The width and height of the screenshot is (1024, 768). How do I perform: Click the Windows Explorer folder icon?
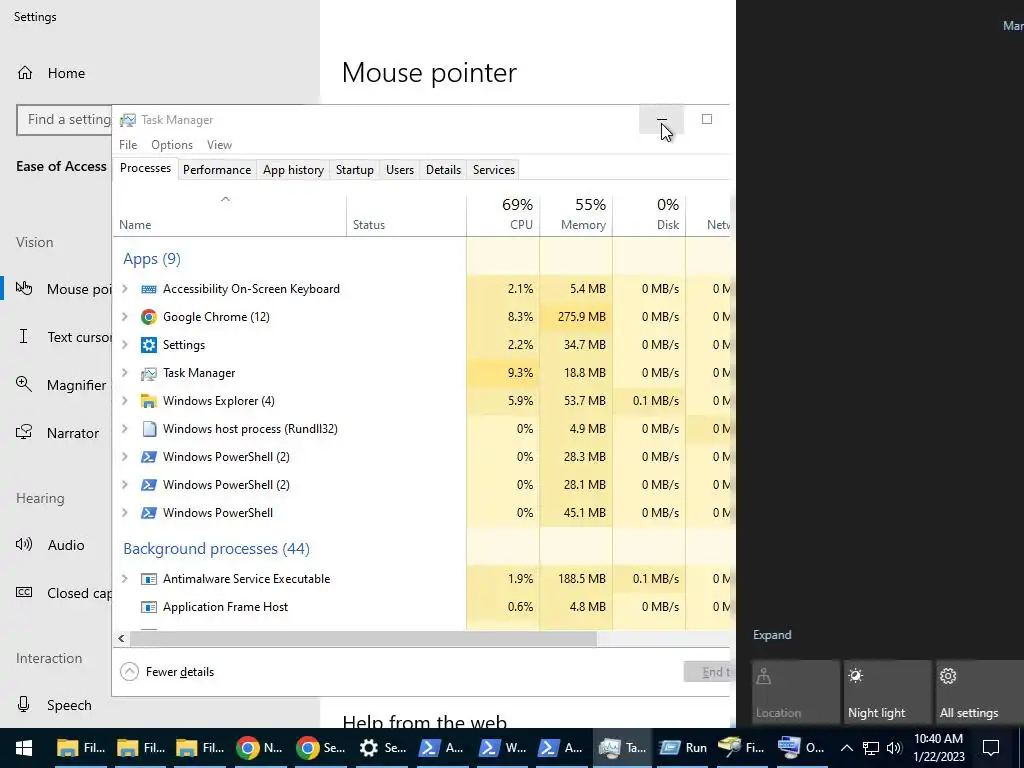click(149, 401)
